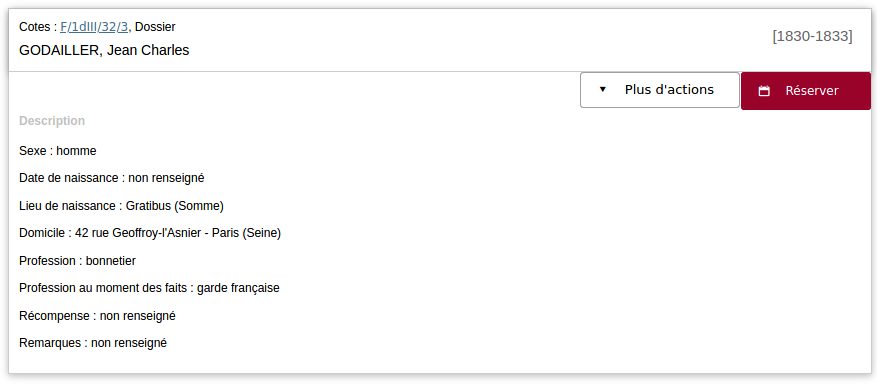Screen dimensions: 877x384
Task: Click the 'Profession : bonnetier' line
Action: (77, 261)
